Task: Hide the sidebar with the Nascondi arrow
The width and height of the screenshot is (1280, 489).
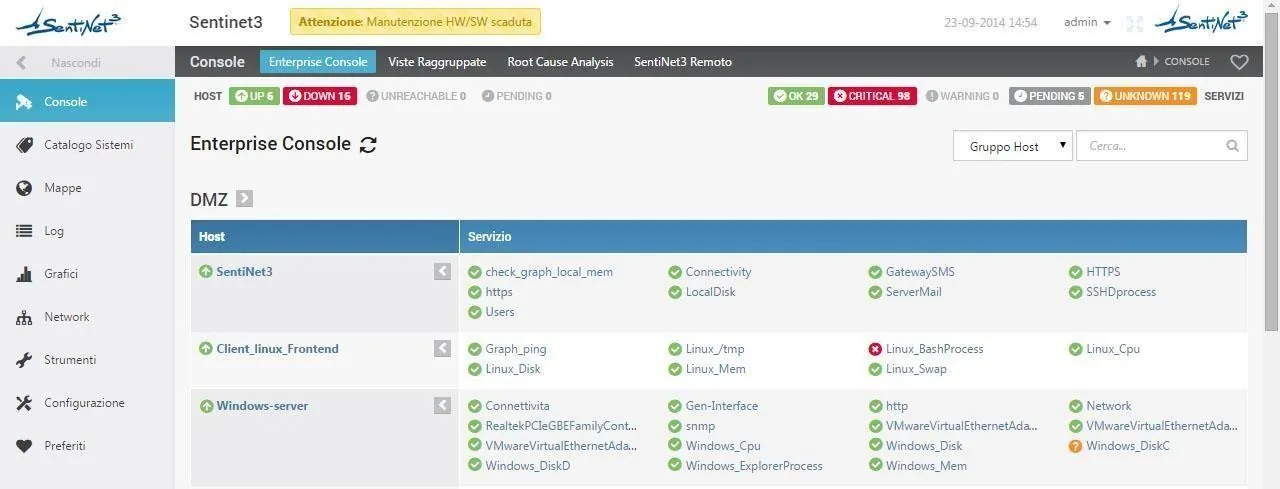Action: point(22,63)
